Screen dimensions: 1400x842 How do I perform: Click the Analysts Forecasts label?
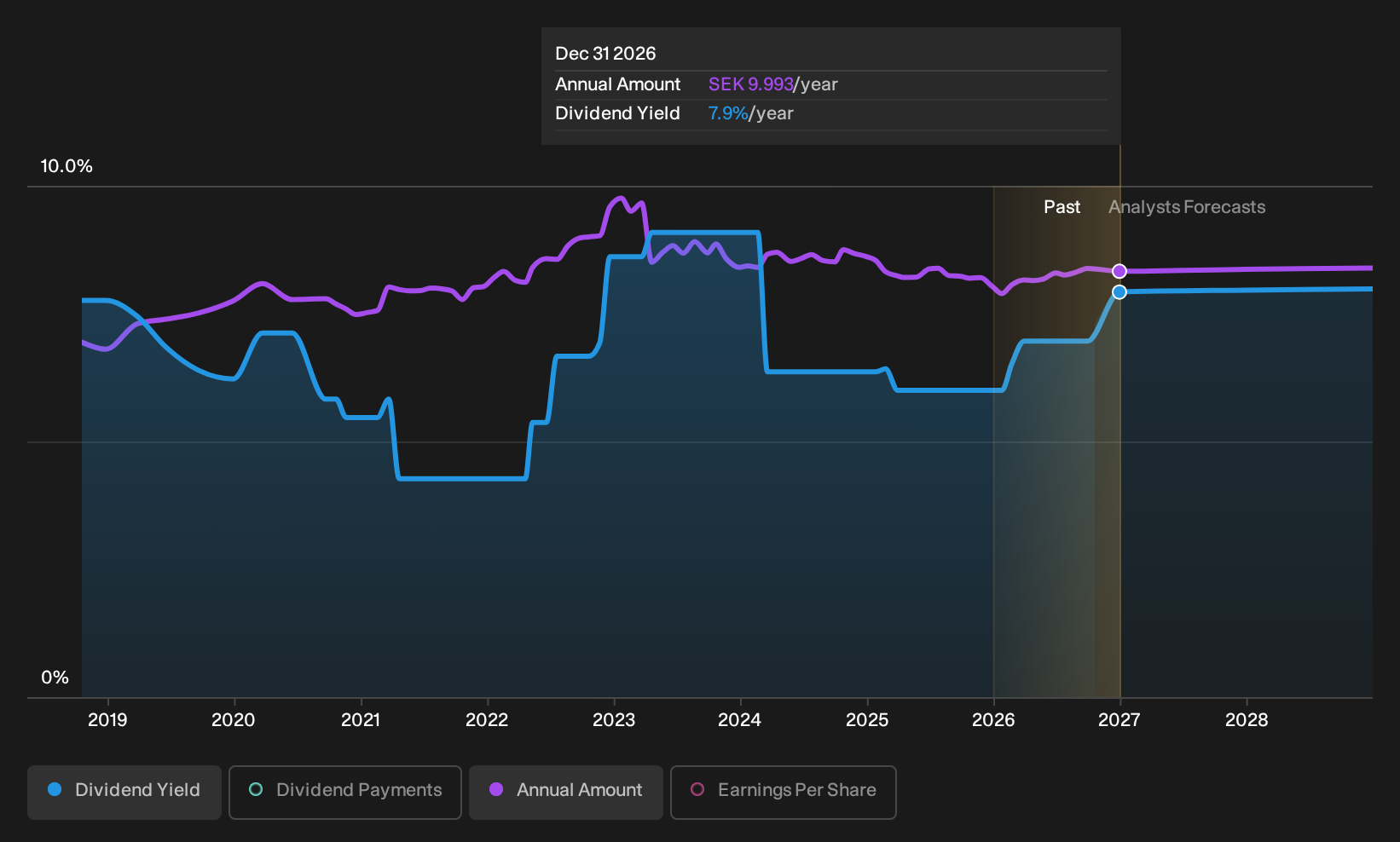coord(1187,207)
